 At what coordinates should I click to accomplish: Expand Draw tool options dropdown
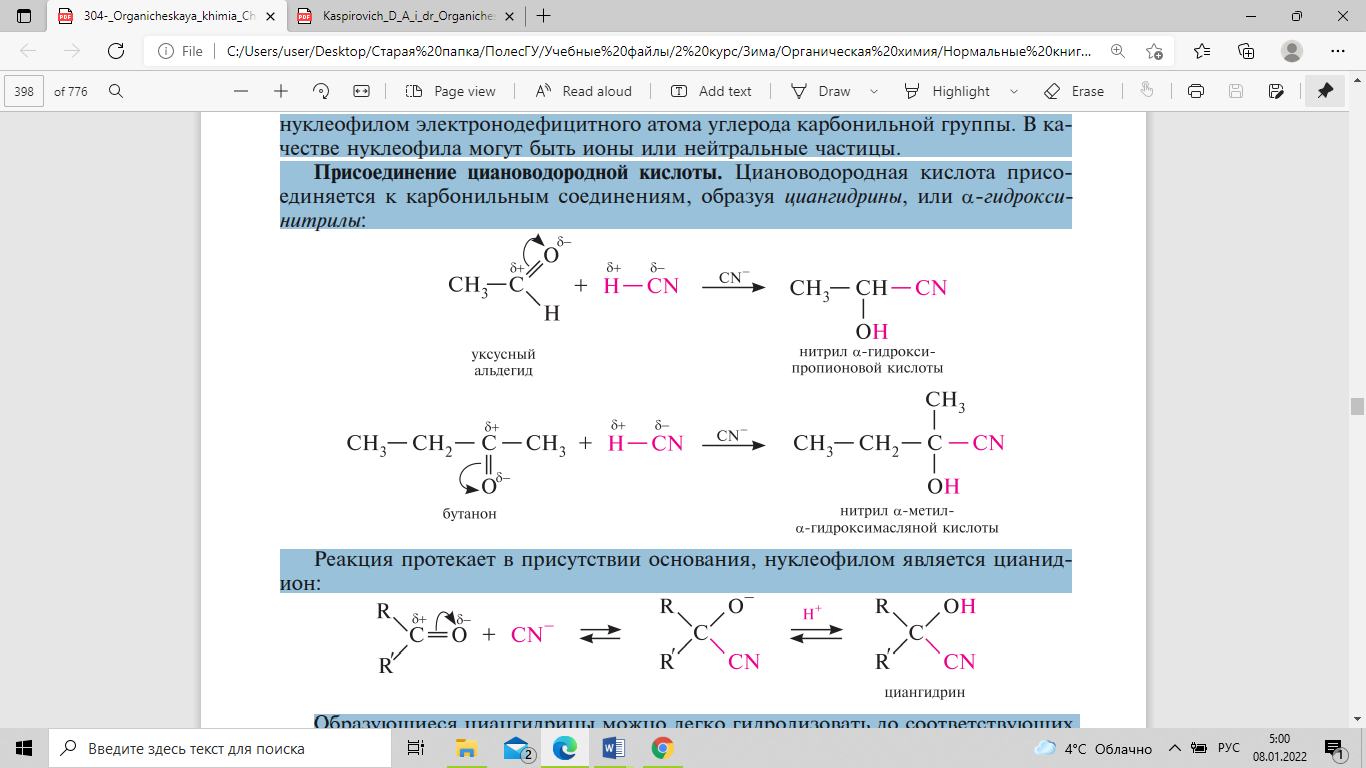874,91
